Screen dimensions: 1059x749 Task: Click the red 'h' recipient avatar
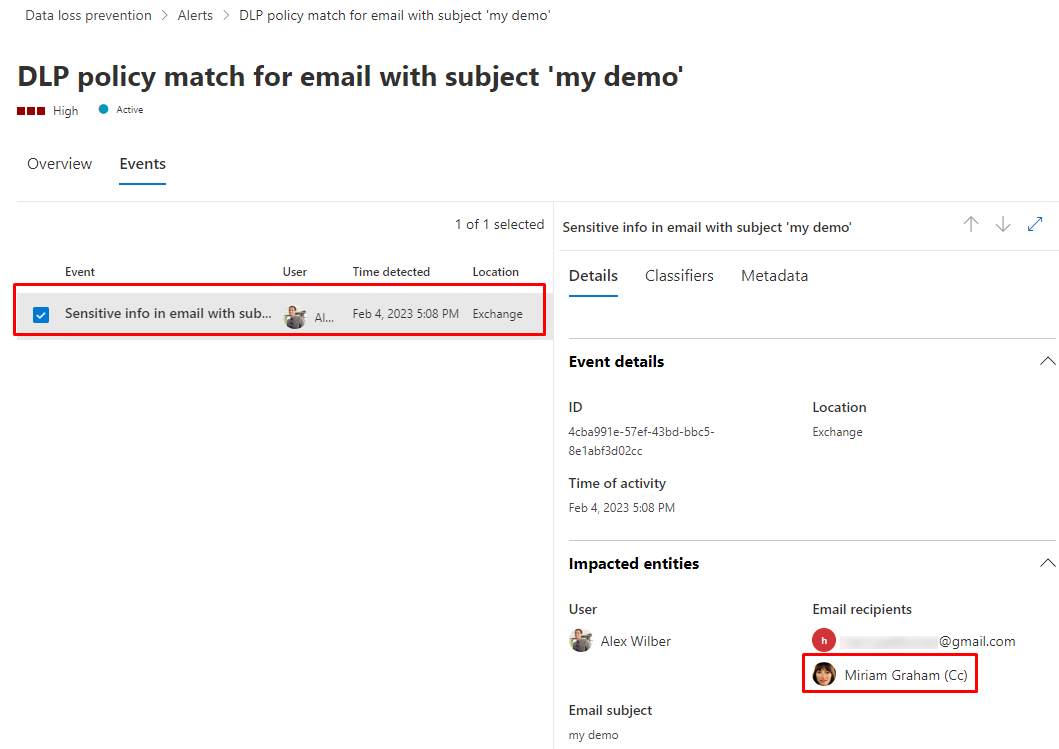tap(824, 641)
